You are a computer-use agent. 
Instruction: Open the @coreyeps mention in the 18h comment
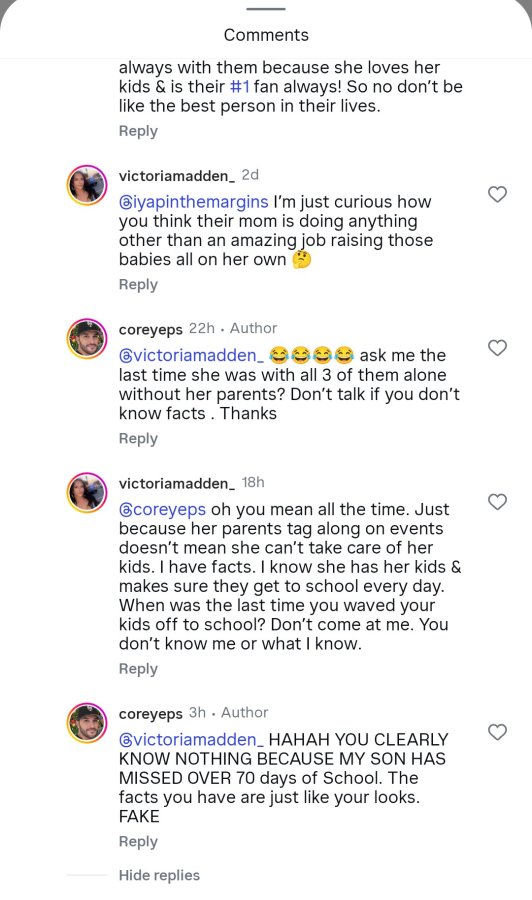[x=162, y=510]
